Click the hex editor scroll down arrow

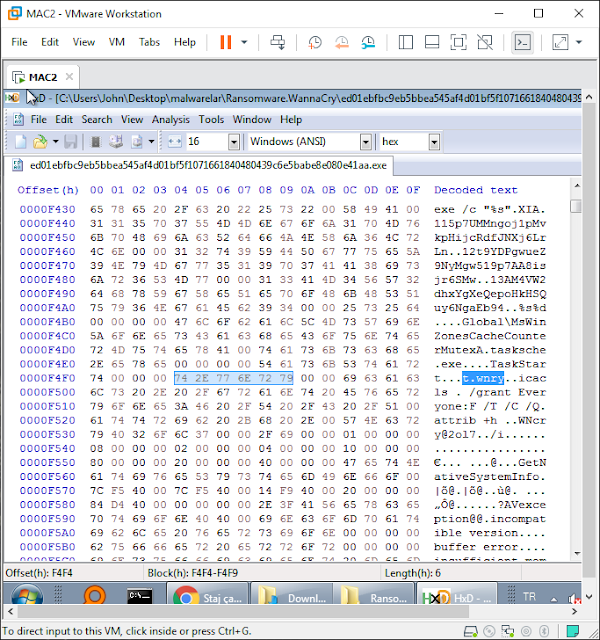577,553
